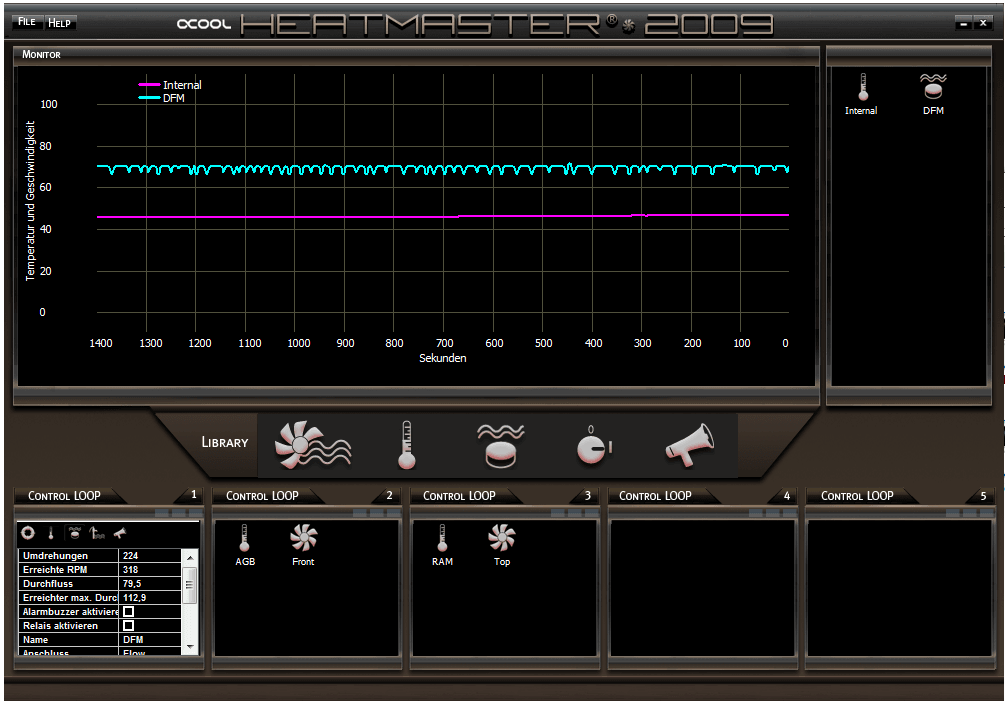Select the AGB temperature sensor in loop 2
The height and width of the screenshot is (701, 1005).
coord(245,545)
